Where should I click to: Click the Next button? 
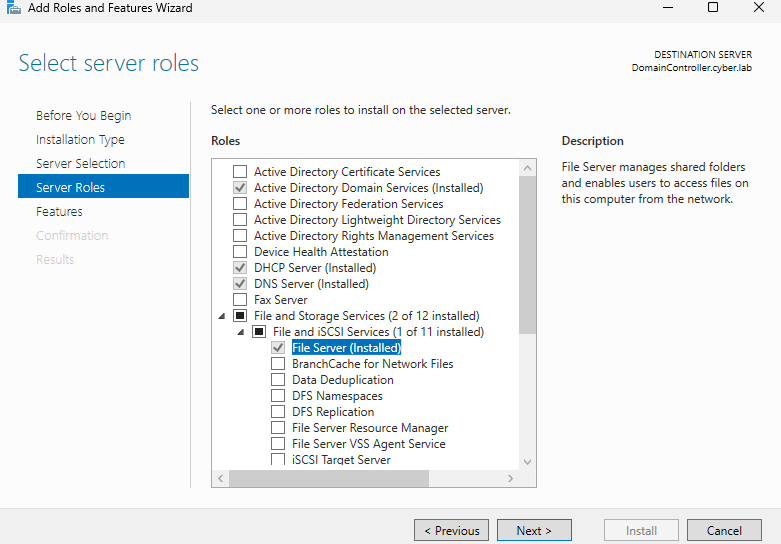pyautogui.click(x=534, y=531)
